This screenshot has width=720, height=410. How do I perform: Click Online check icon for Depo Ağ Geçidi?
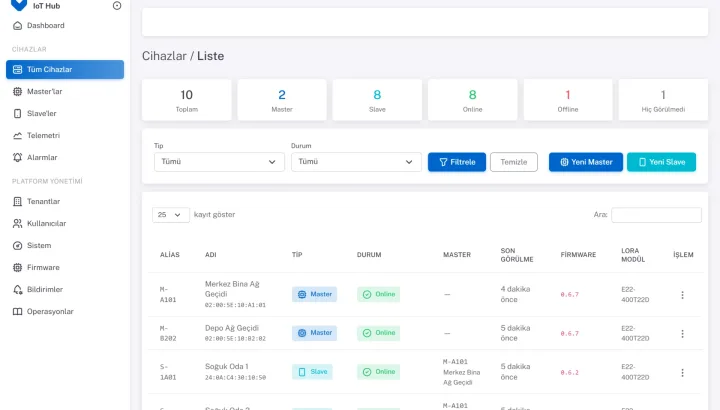(x=367, y=333)
